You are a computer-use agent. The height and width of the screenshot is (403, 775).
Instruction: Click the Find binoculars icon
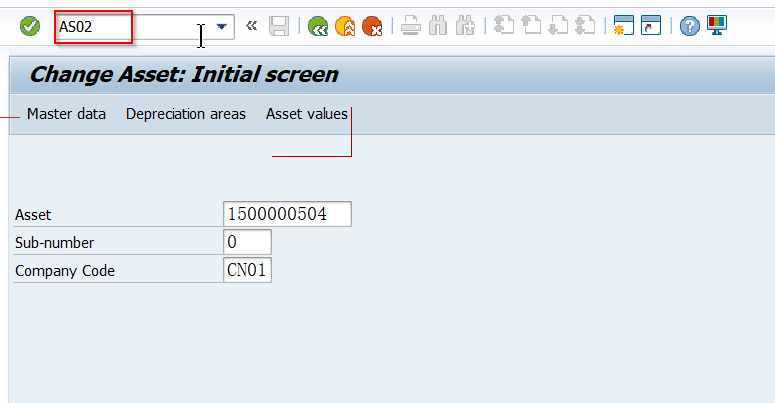438,27
